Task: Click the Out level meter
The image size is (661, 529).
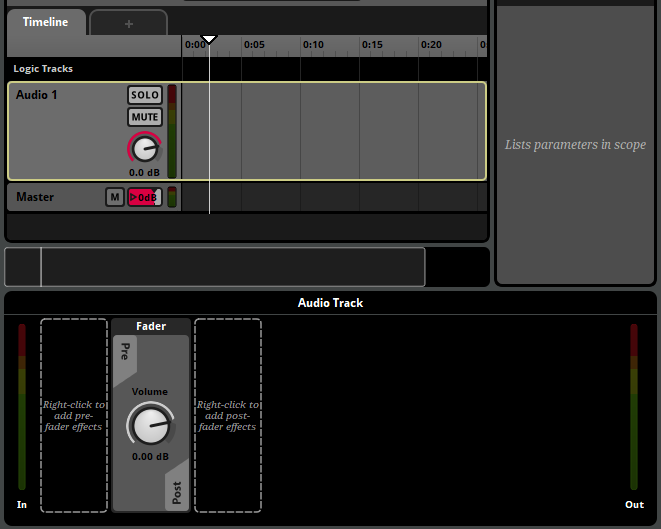Action: point(633,407)
